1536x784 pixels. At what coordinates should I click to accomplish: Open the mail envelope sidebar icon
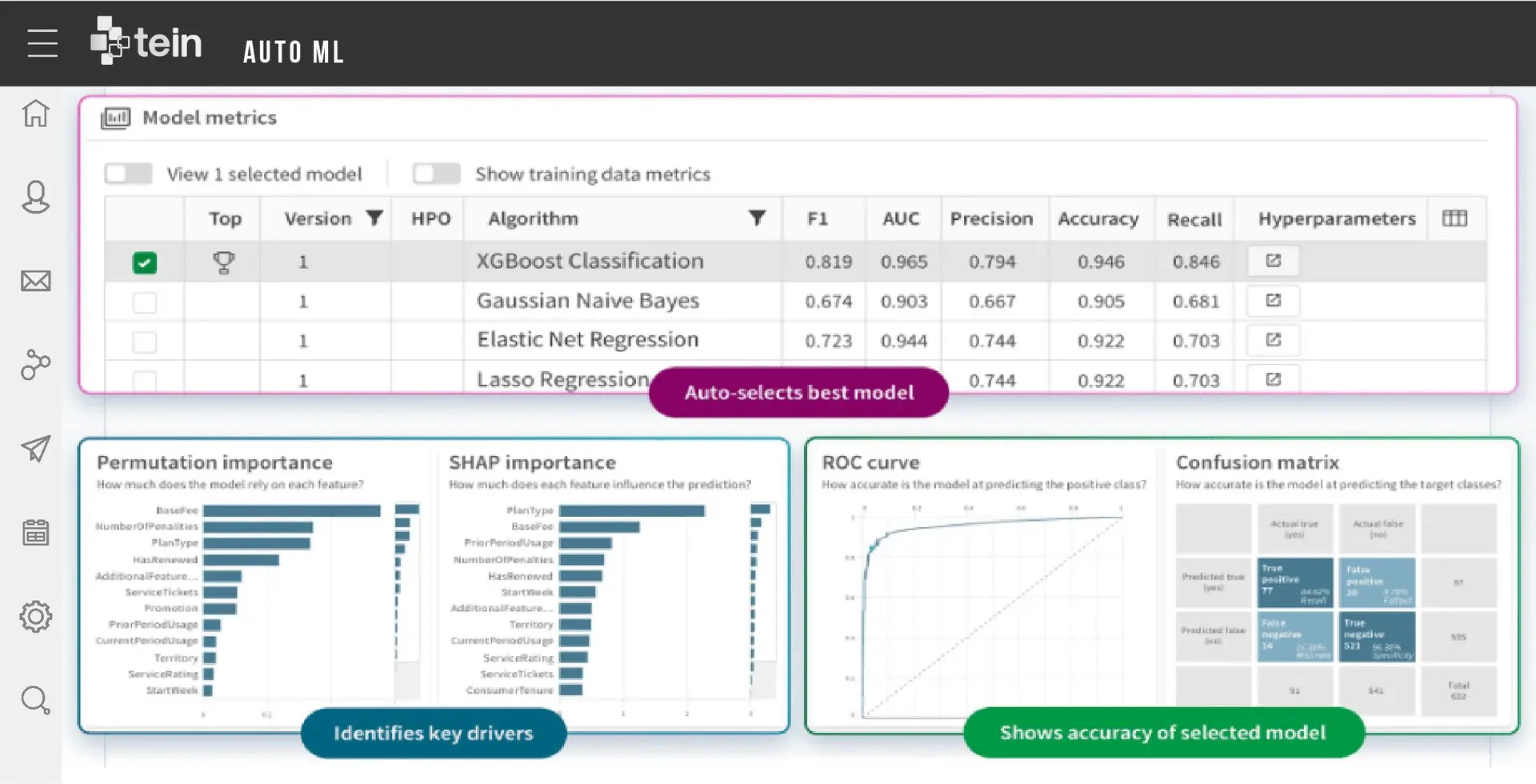pos(35,281)
